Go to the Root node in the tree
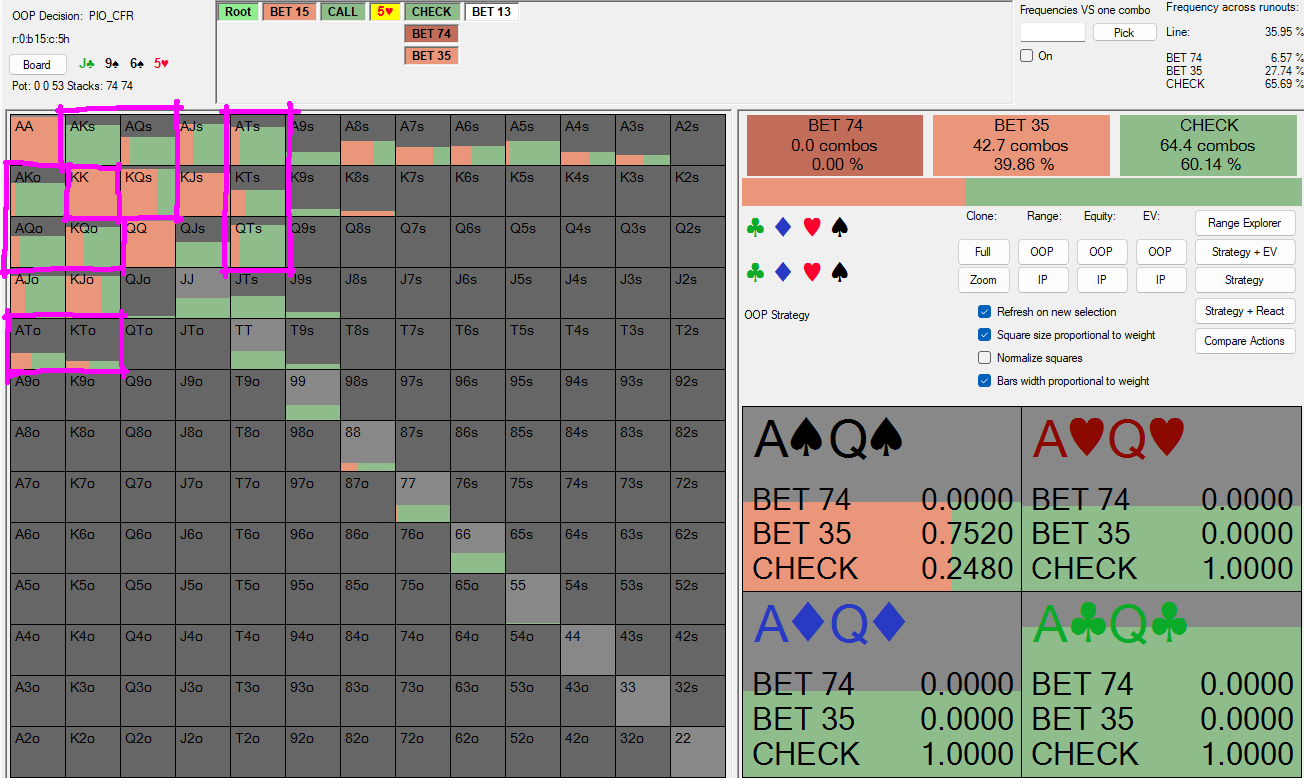This screenshot has height=778, width=1304. [238, 12]
